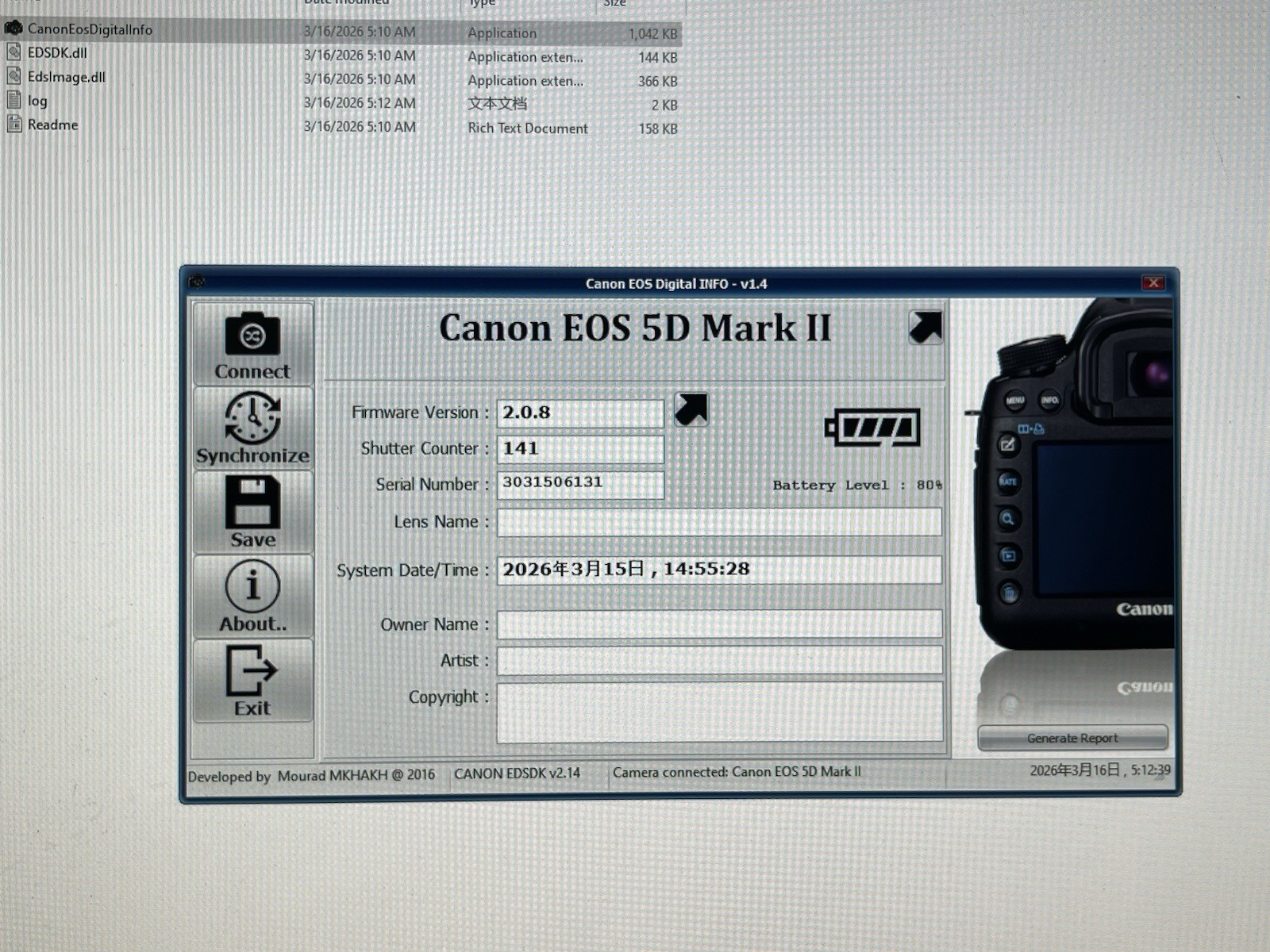
Task: Click the "Owner Name :" label
Action: point(435,624)
